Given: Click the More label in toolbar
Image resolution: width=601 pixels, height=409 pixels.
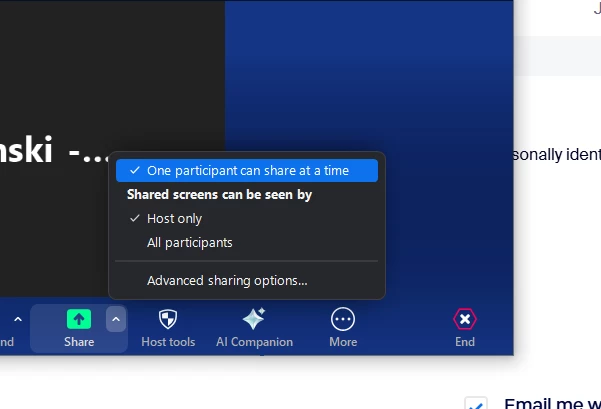Looking at the screenshot, I should pos(343,342).
